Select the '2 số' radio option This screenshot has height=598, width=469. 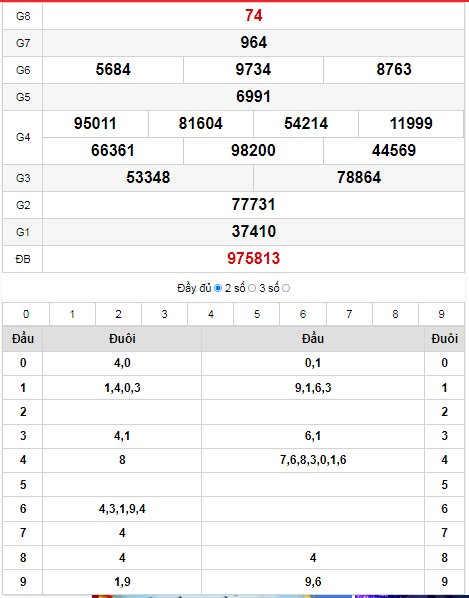[x=252, y=288]
